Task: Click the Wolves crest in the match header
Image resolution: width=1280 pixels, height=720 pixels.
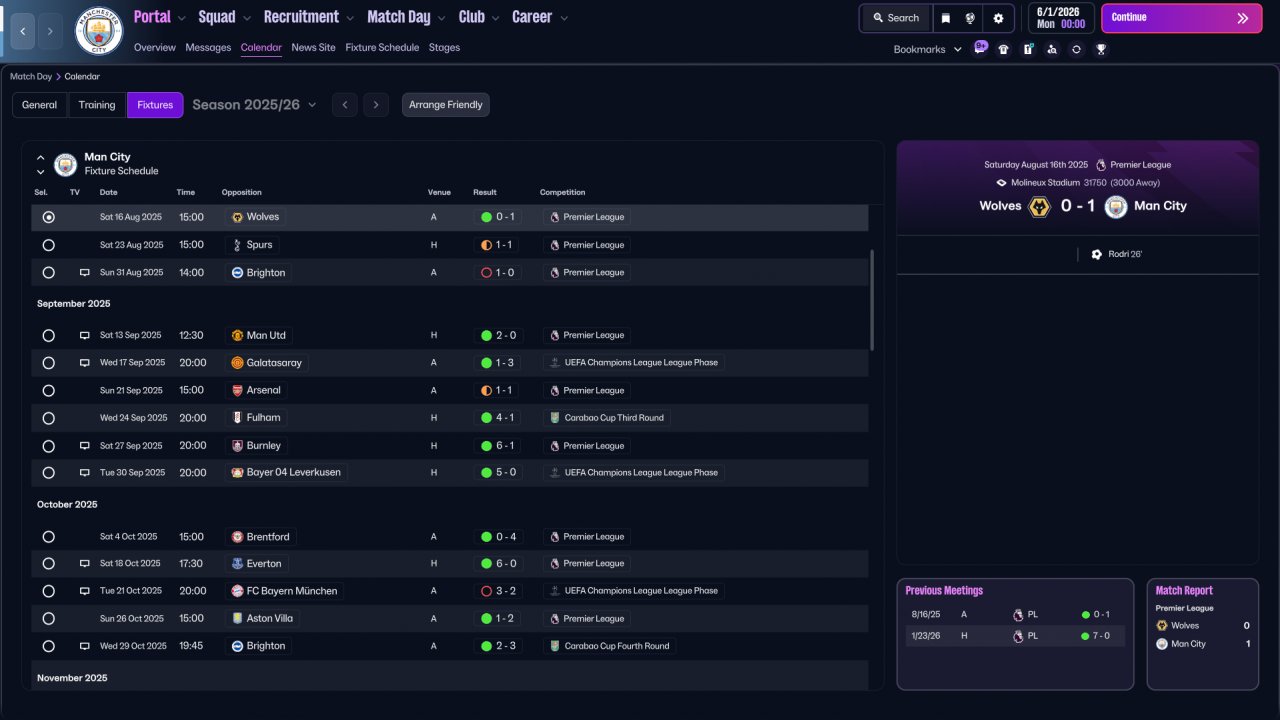Action: [1040, 206]
